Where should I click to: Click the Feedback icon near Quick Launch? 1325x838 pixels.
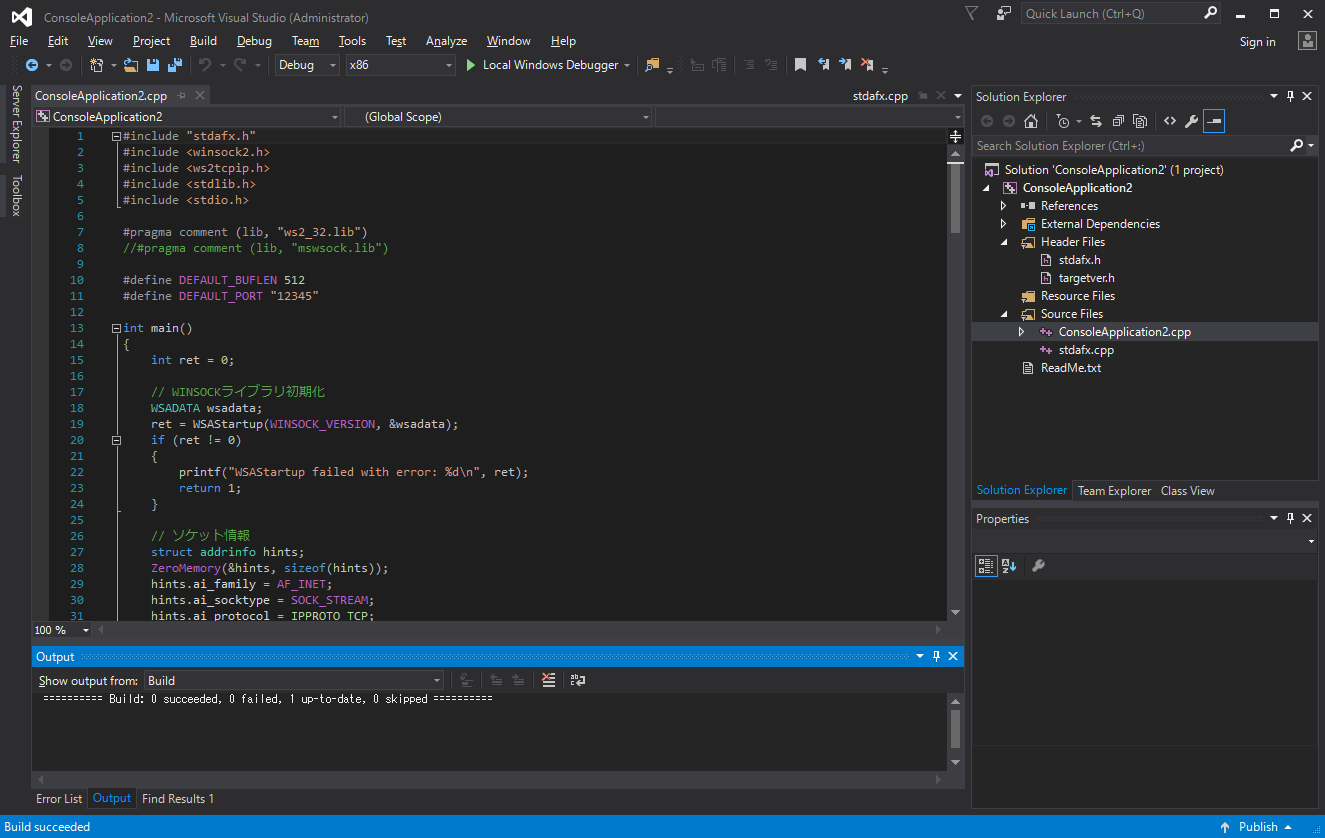[x=1004, y=13]
